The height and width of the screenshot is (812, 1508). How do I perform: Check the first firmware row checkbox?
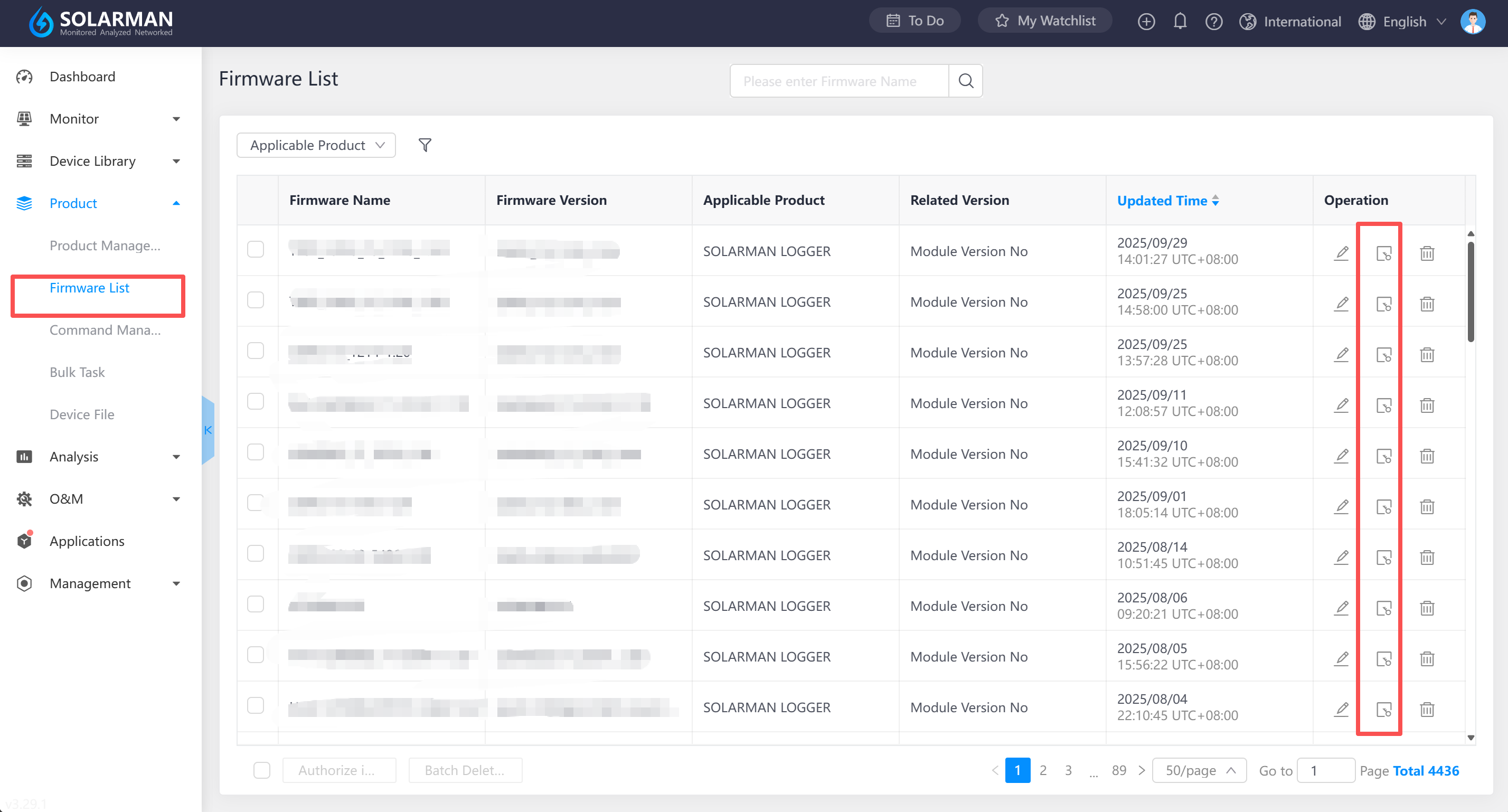tap(256, 249)
